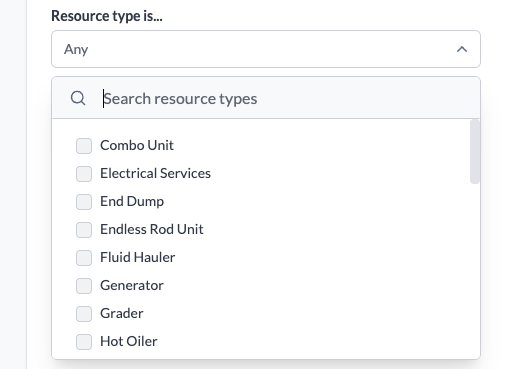
Task: Pick the 'Hot Oiler' label text
Action: pyautogui.click(x=129, y=341)
